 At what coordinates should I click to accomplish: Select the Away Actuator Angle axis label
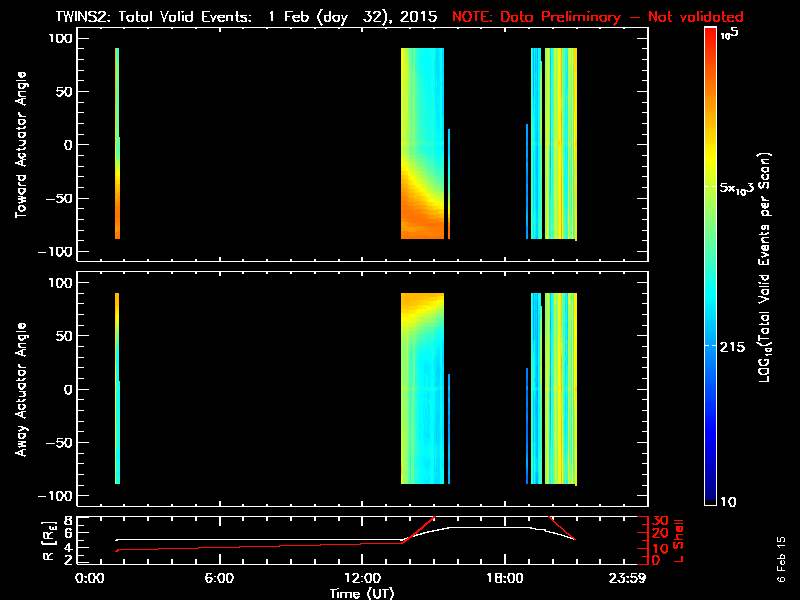point(21,390)
